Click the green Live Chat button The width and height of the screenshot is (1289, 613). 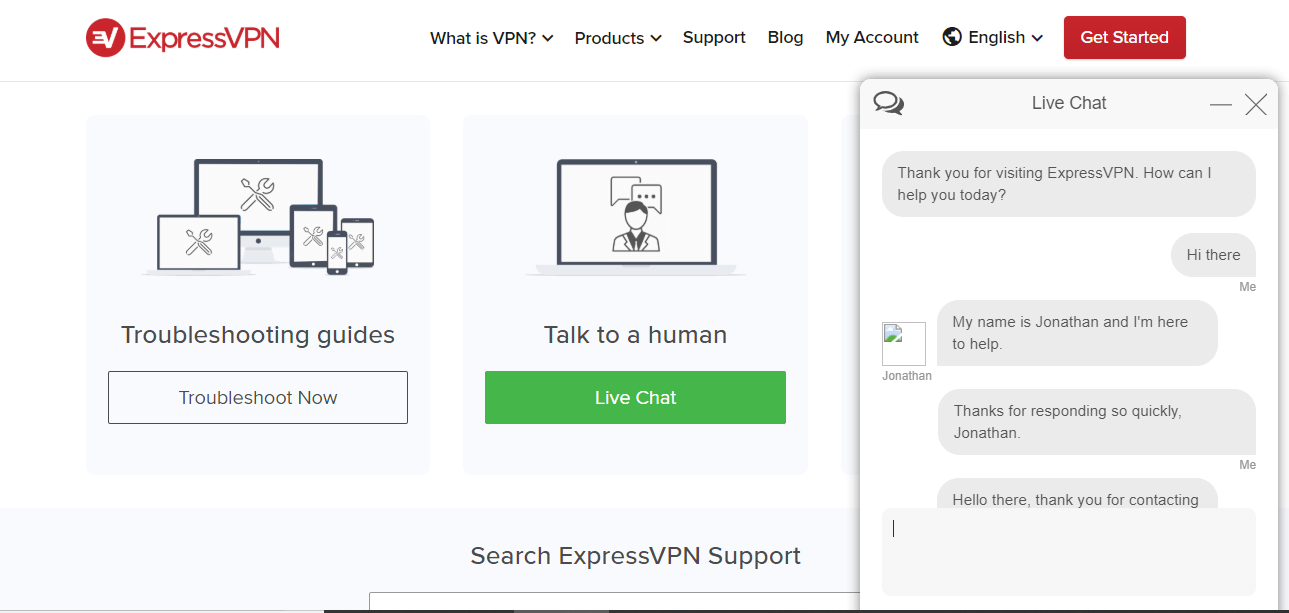pyautogui.click(x=635, y=397)
